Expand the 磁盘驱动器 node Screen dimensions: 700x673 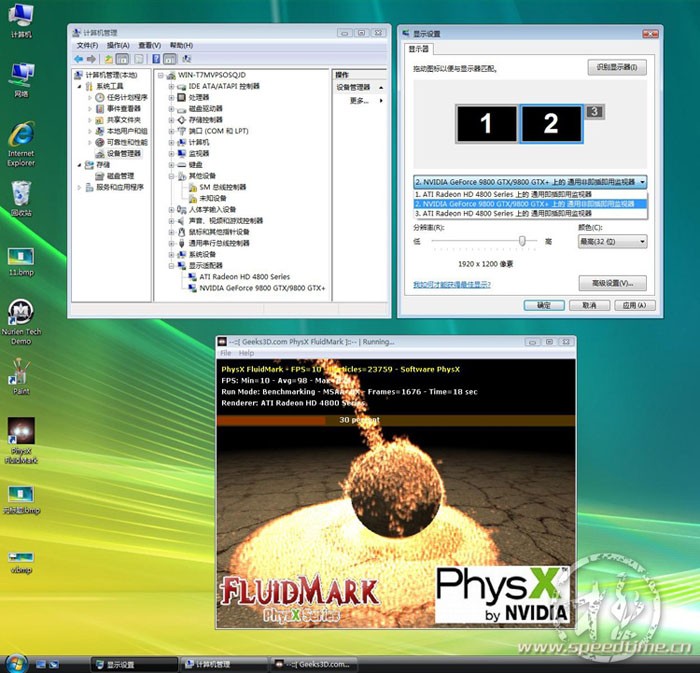click(171, 108)
